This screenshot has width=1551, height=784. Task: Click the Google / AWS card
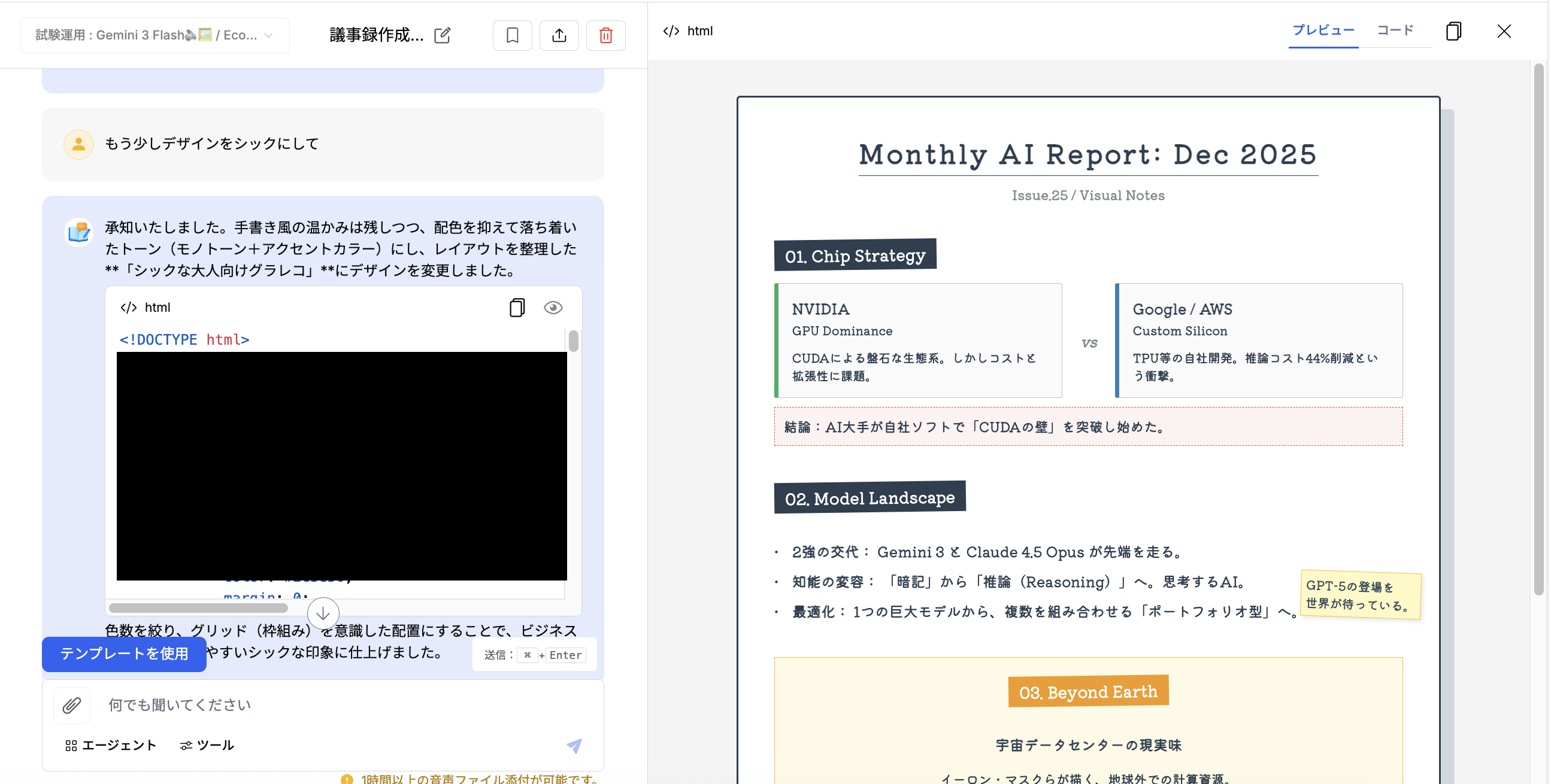[x=1259, y=341]
